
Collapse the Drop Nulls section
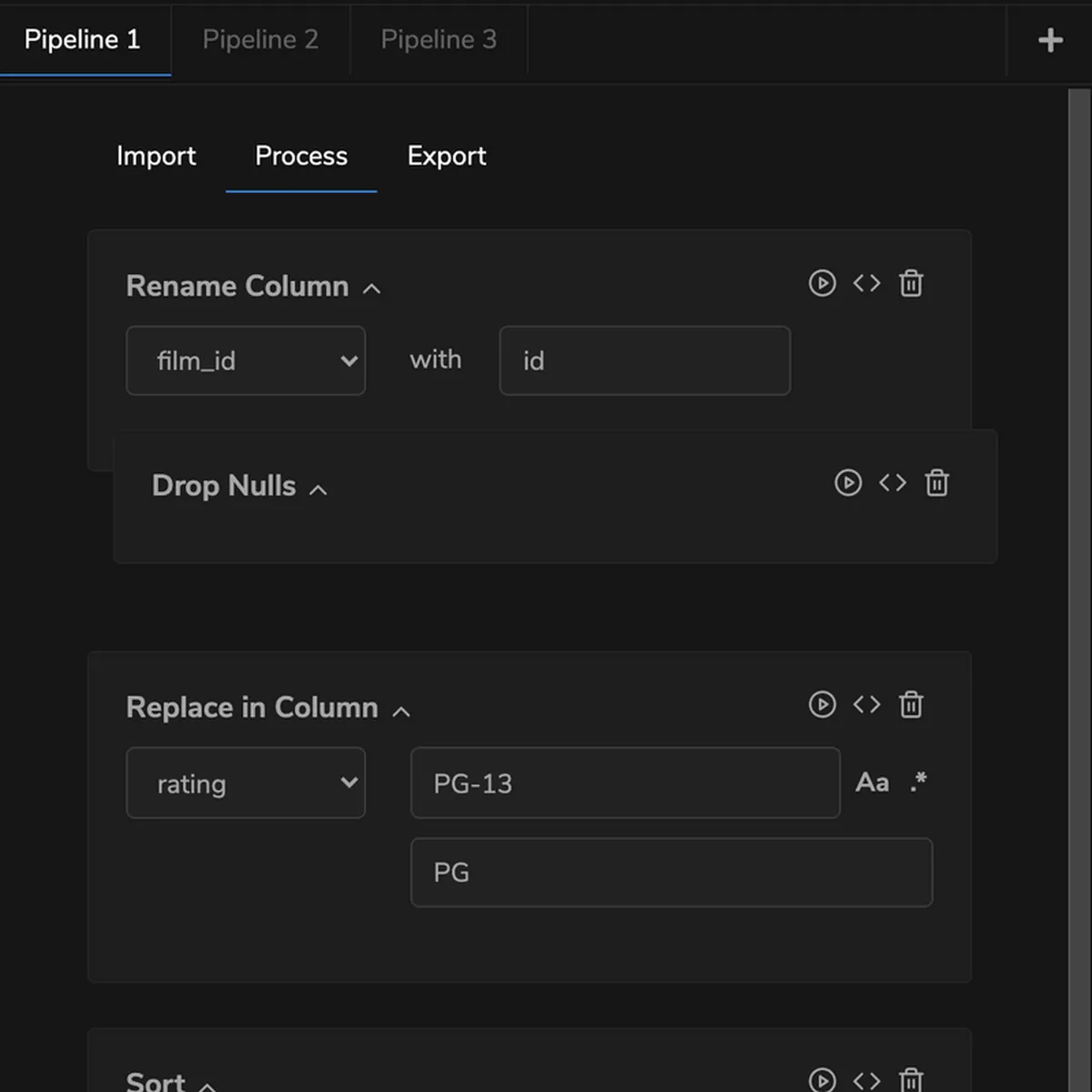click(x=318, y=490)
